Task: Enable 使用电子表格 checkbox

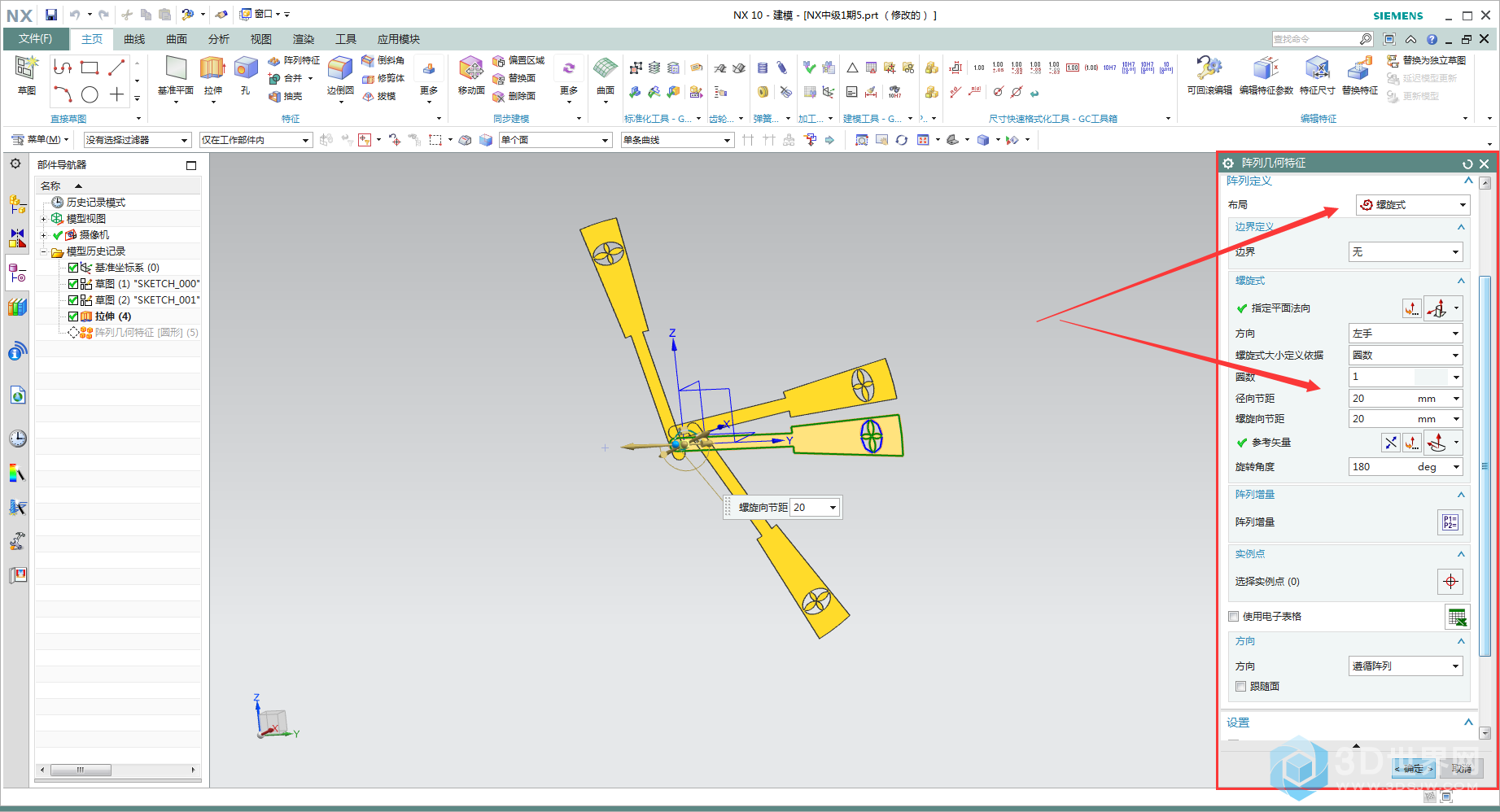Action: [1234, 617]
